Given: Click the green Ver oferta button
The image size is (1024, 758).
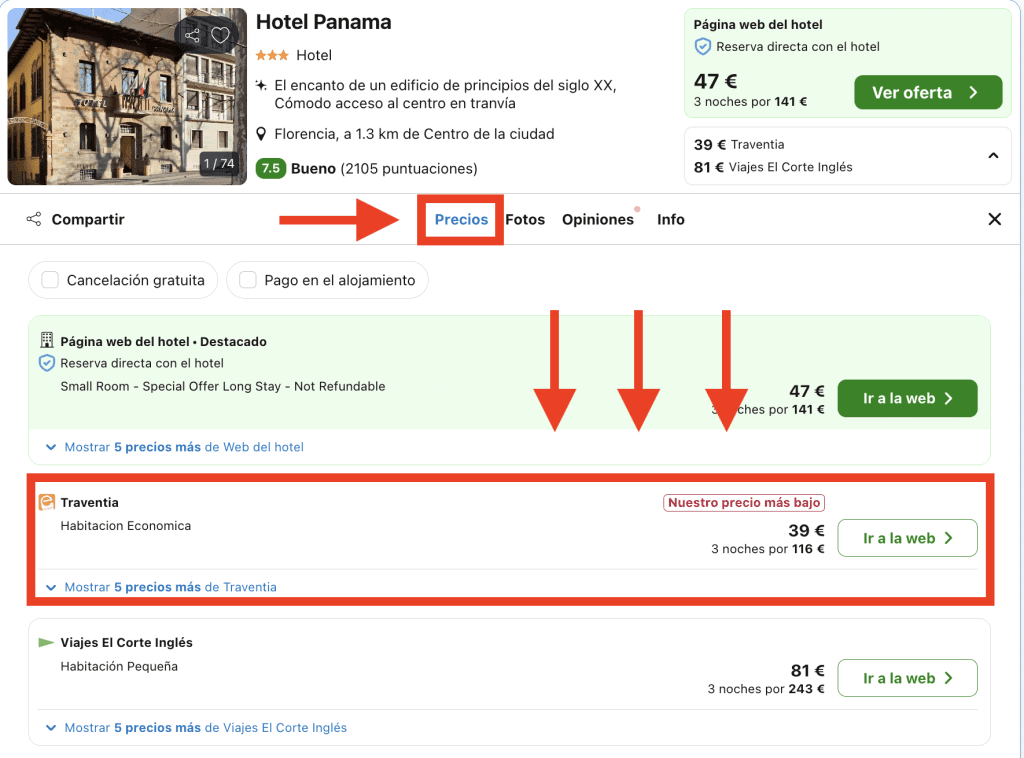Looking at the screenshot, I should coord(927,92).
